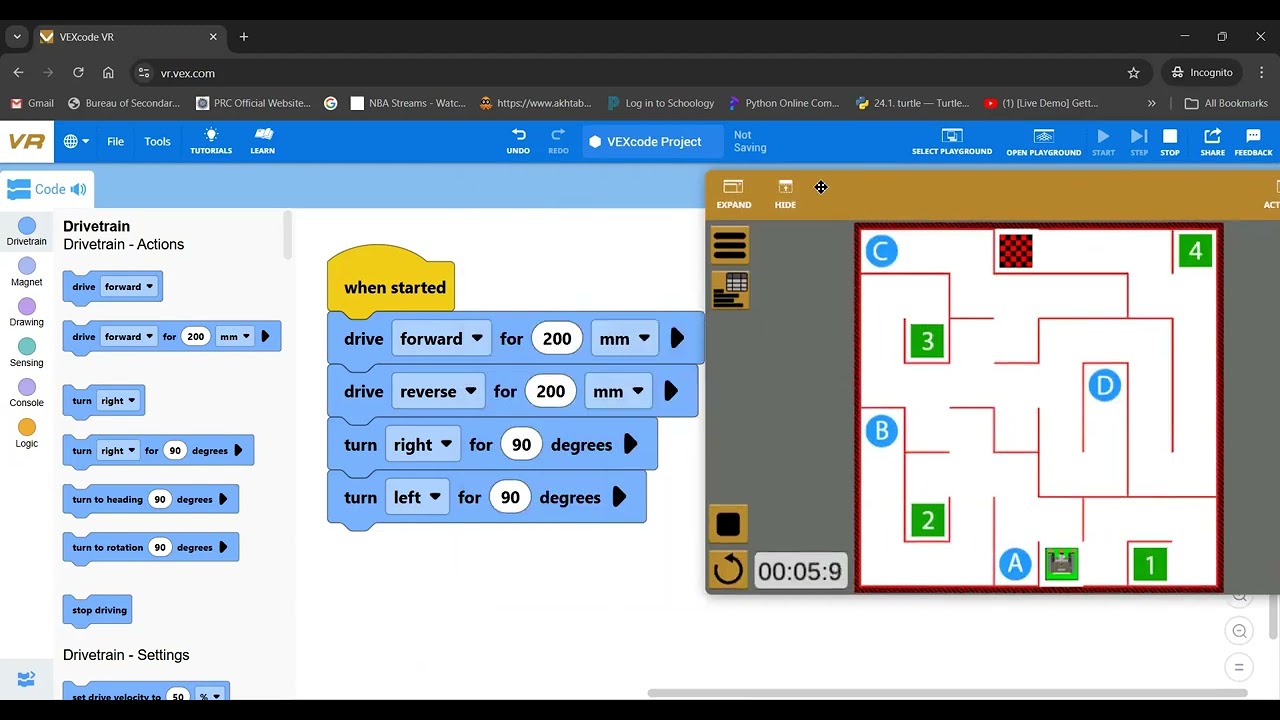The image size is (1280, 720).
Task: Click the speaker icon next to Code
Action: tap(78, 189)
